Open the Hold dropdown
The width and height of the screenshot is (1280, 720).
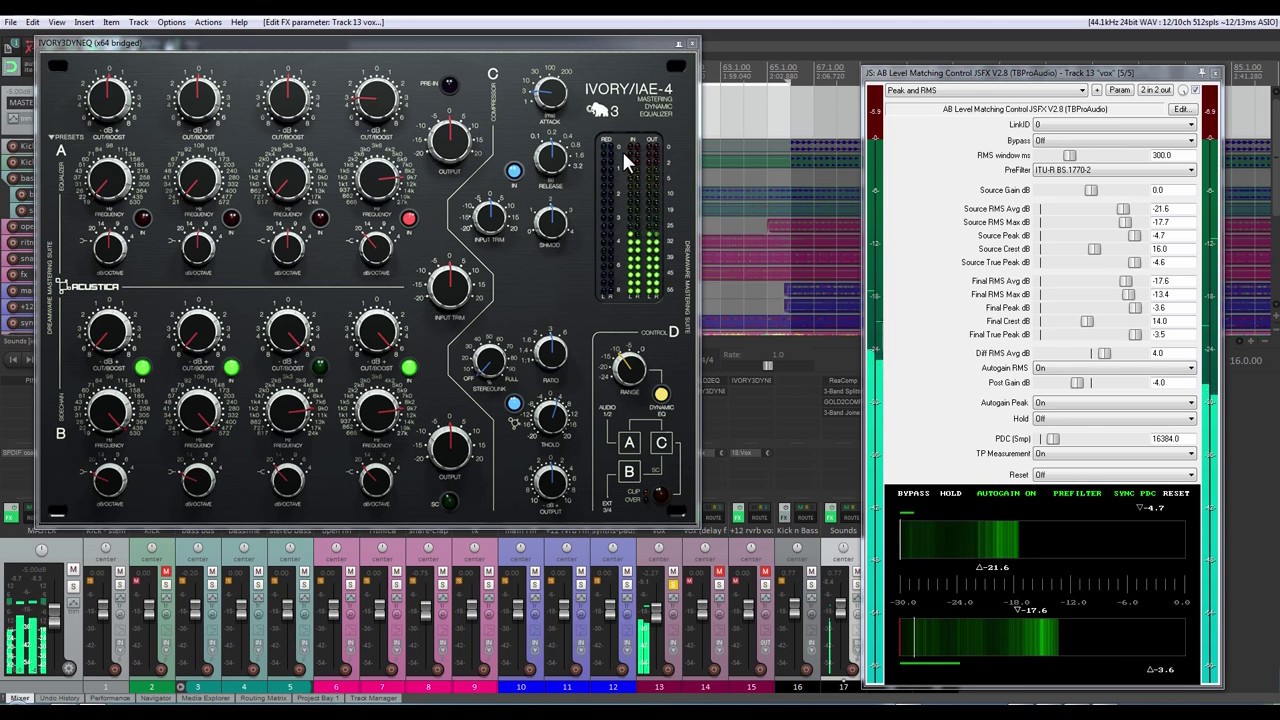(1114, 418)
